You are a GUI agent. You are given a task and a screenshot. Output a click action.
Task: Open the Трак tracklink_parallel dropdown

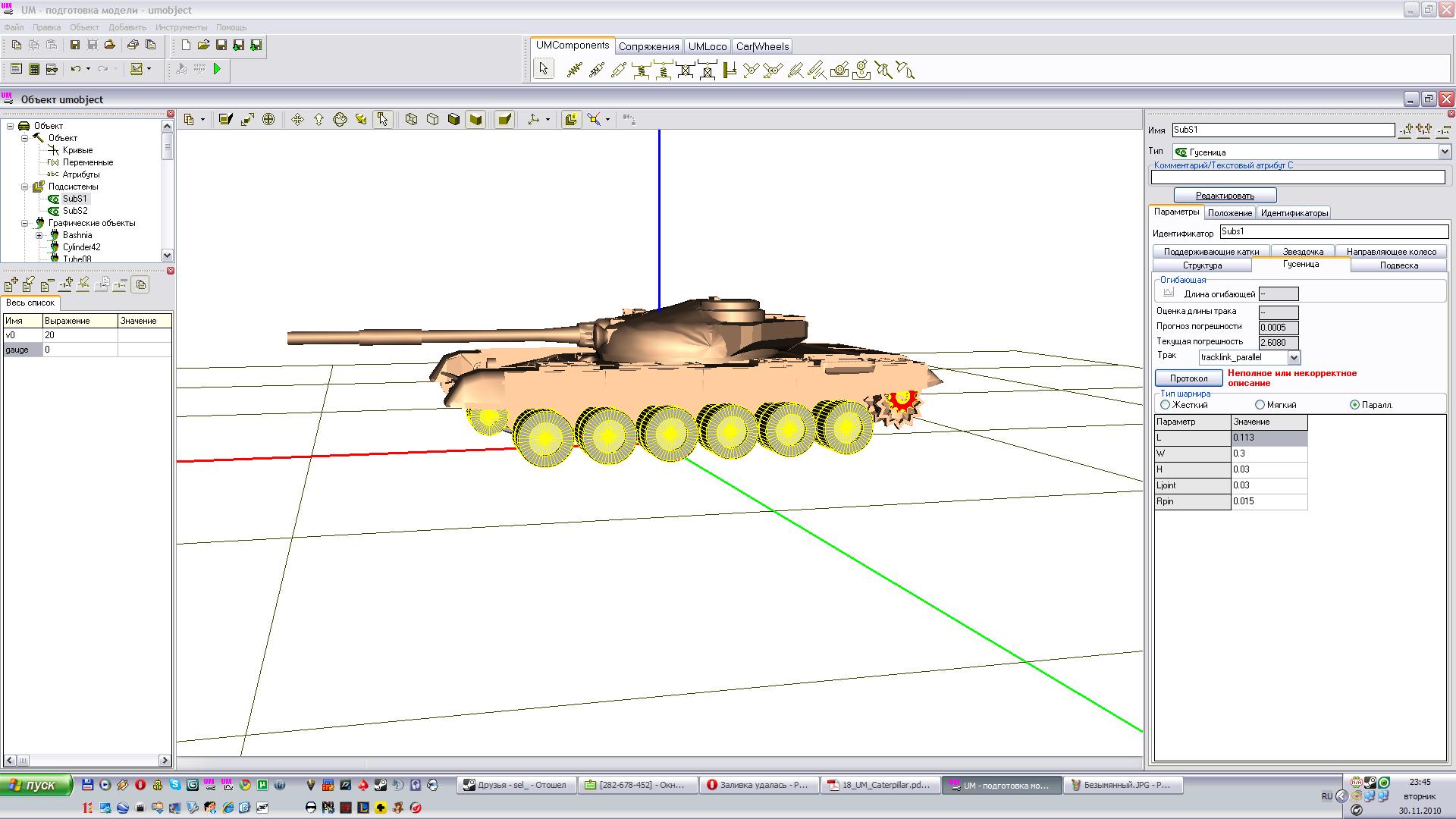(x=1294, y=357)
